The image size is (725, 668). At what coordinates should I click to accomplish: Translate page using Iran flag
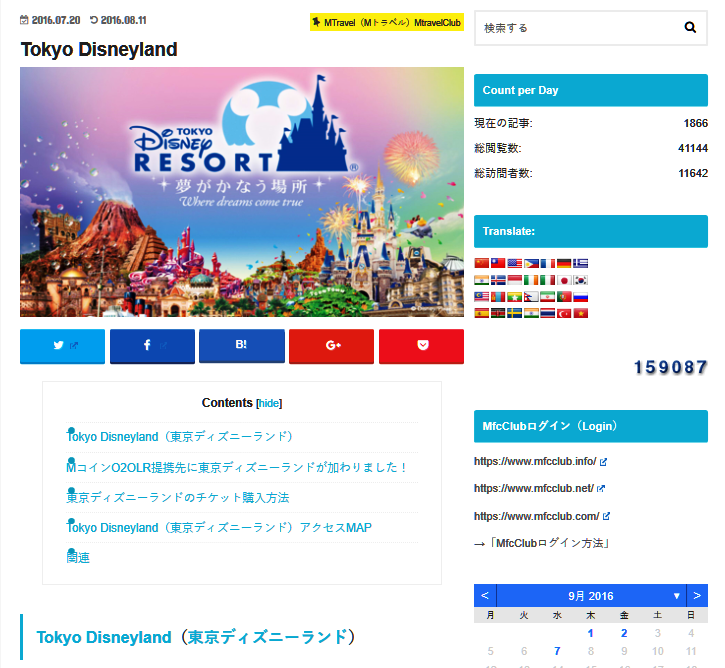click(x=547, y=297)
